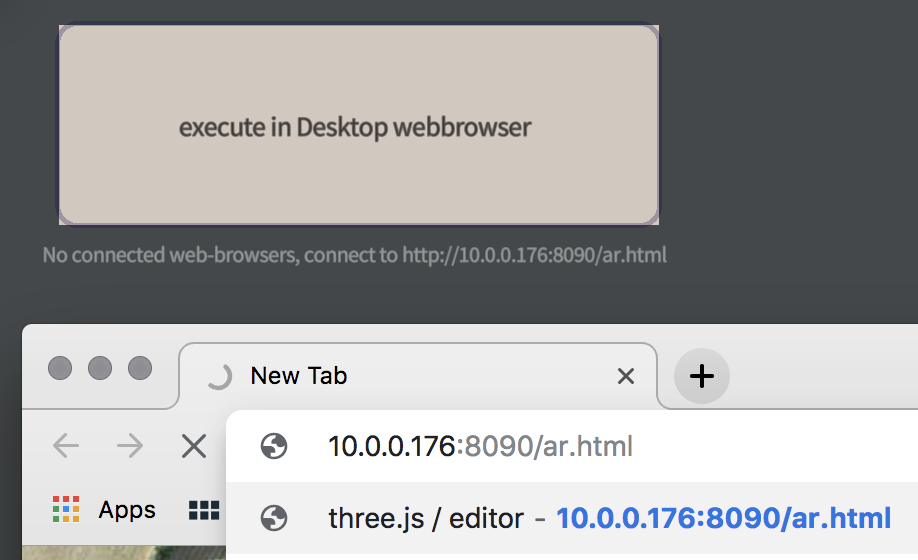Screen dimensions: 918x560
Task: Close the browser window
Action: [60, 368]
